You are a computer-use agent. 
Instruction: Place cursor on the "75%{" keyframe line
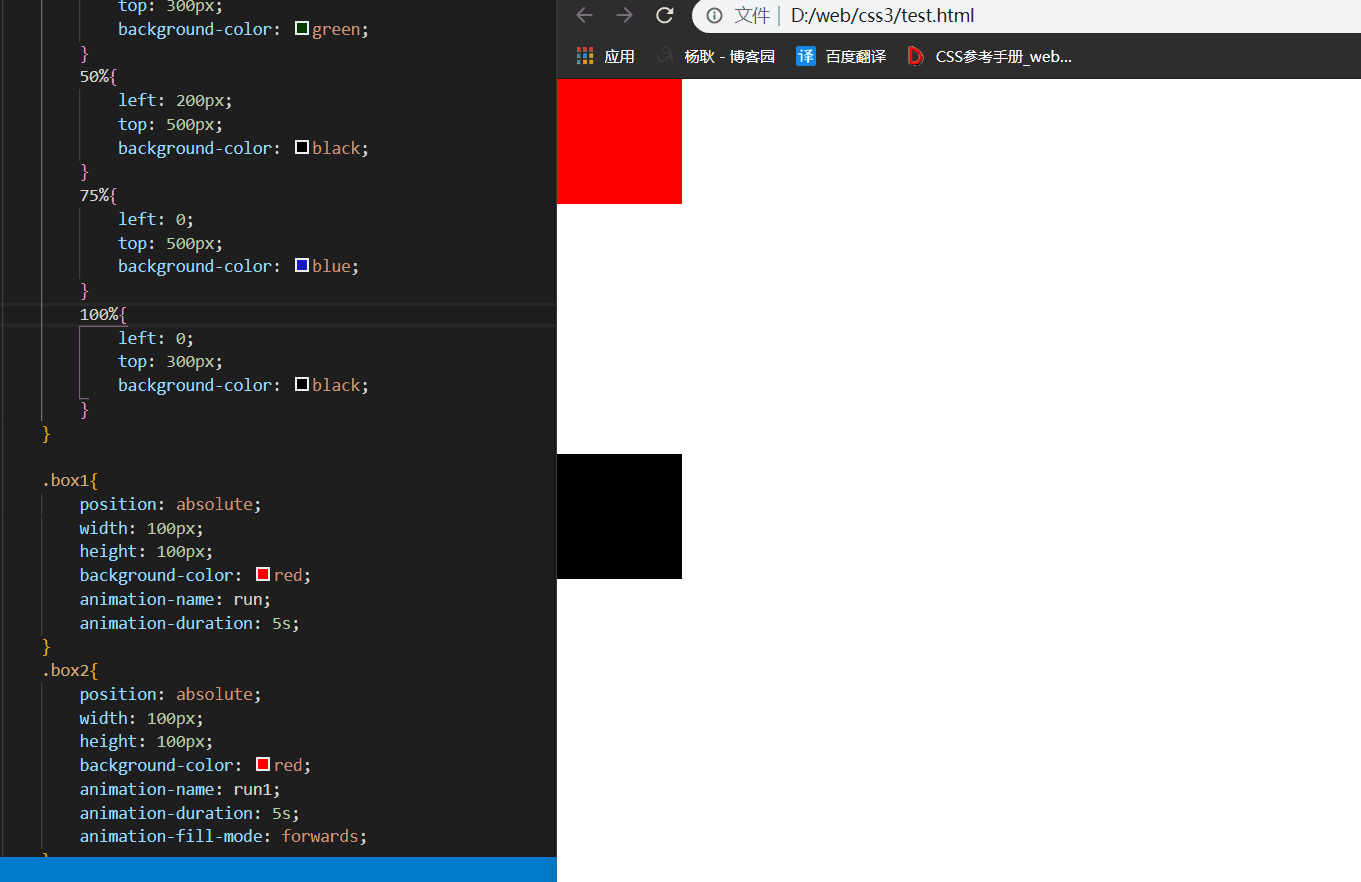(99, 195)
